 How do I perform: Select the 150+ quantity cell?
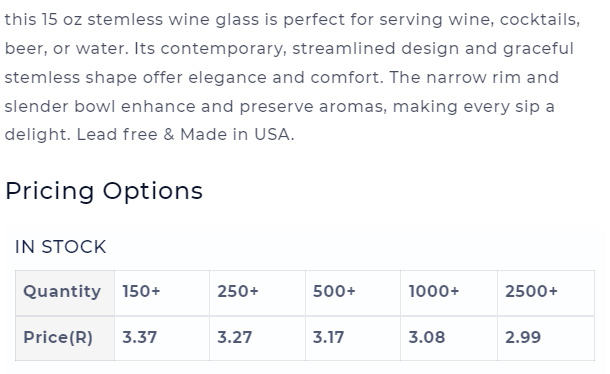coord(162,293)
